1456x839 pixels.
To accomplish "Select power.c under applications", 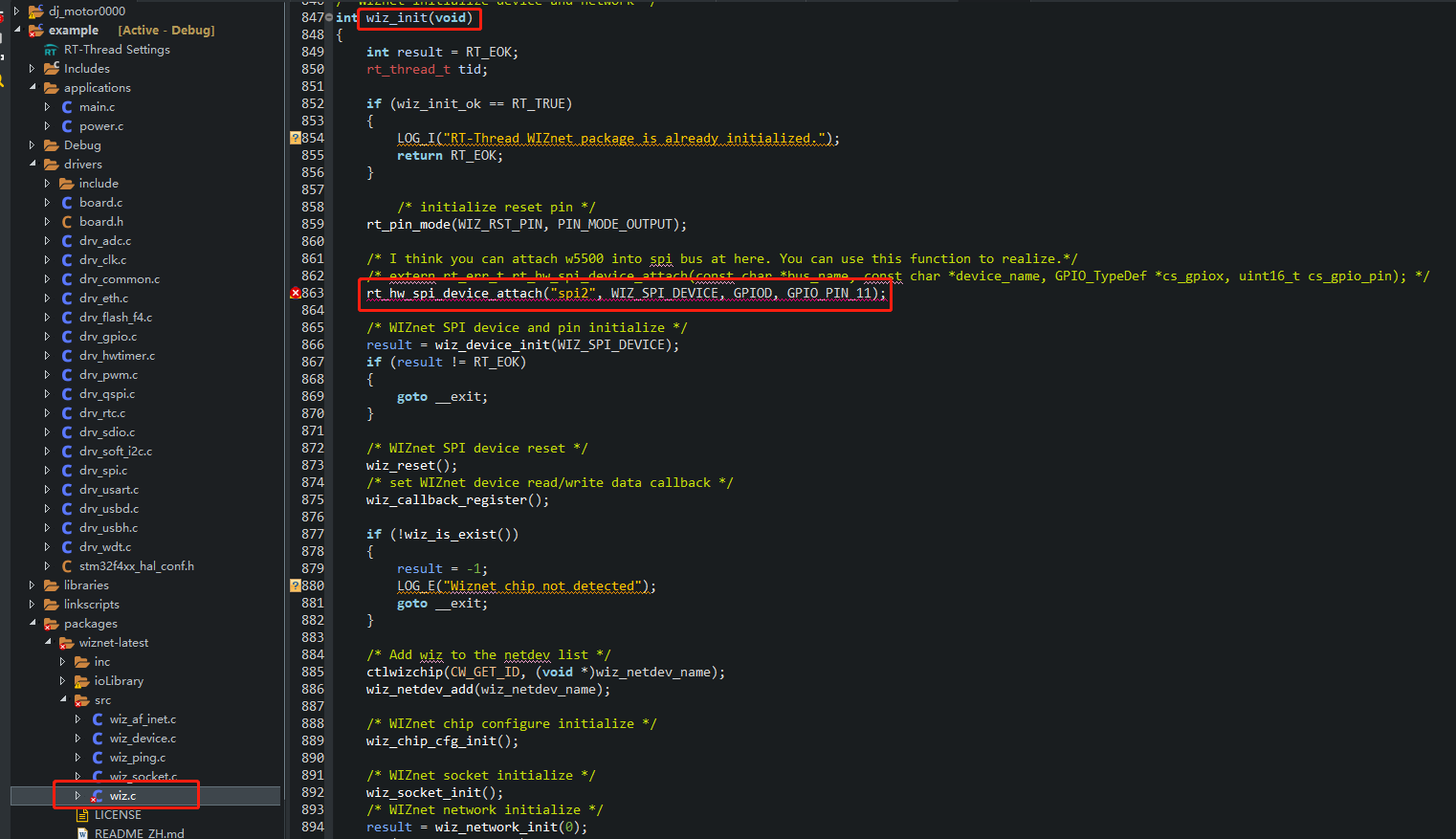I will click(97, 125).
